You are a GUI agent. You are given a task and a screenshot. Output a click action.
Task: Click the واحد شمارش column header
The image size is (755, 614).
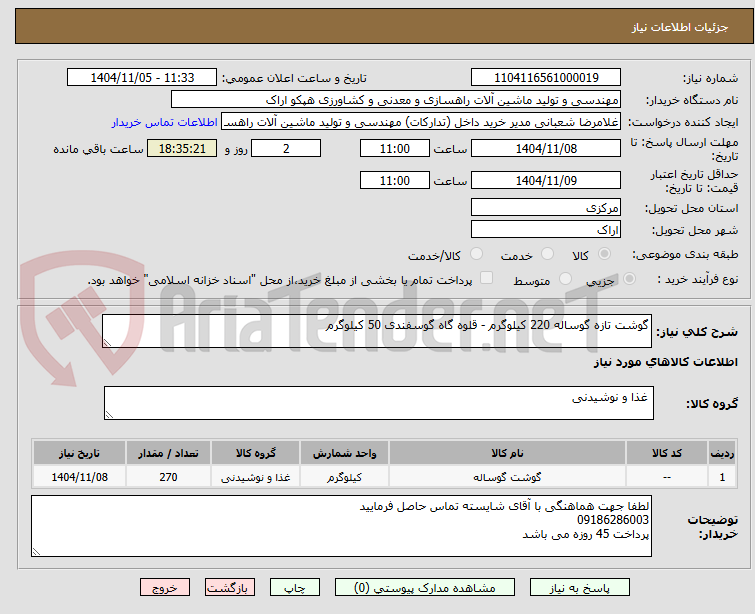tap(344, 453)
